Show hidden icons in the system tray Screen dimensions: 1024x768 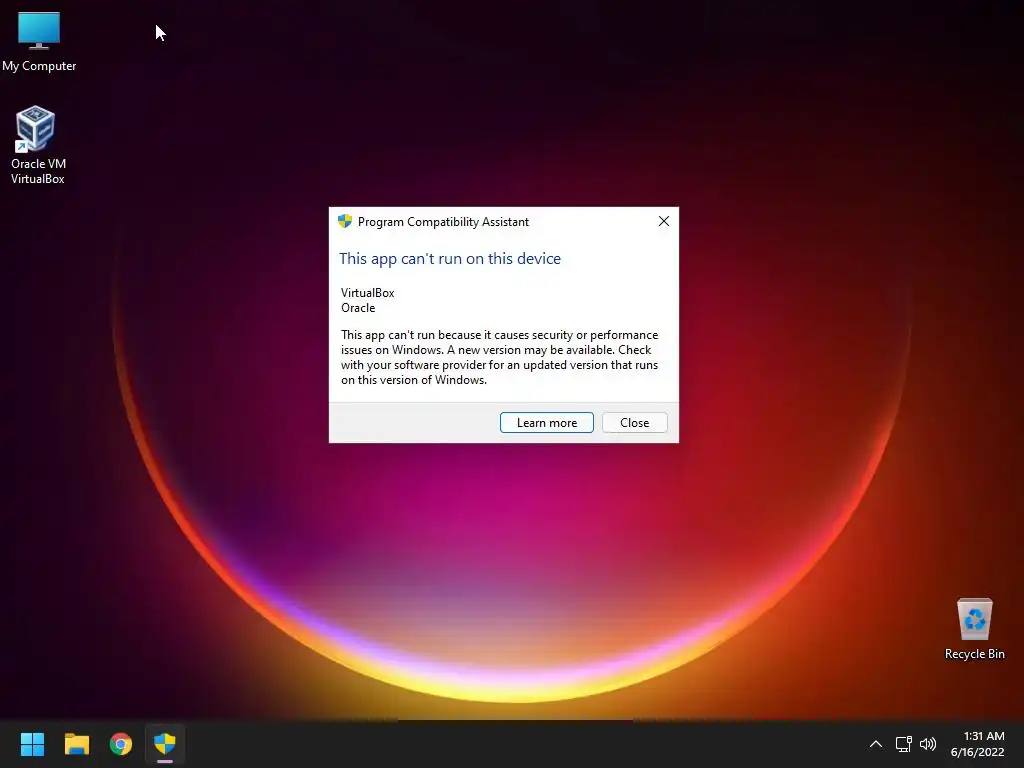[x=876, y=744]
